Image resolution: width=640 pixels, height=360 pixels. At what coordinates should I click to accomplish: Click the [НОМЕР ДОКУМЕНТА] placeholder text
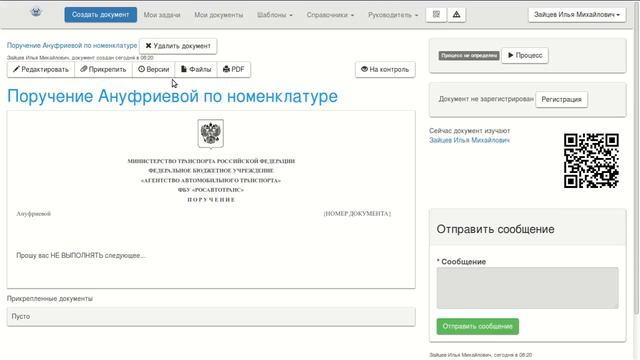(357, 213)
